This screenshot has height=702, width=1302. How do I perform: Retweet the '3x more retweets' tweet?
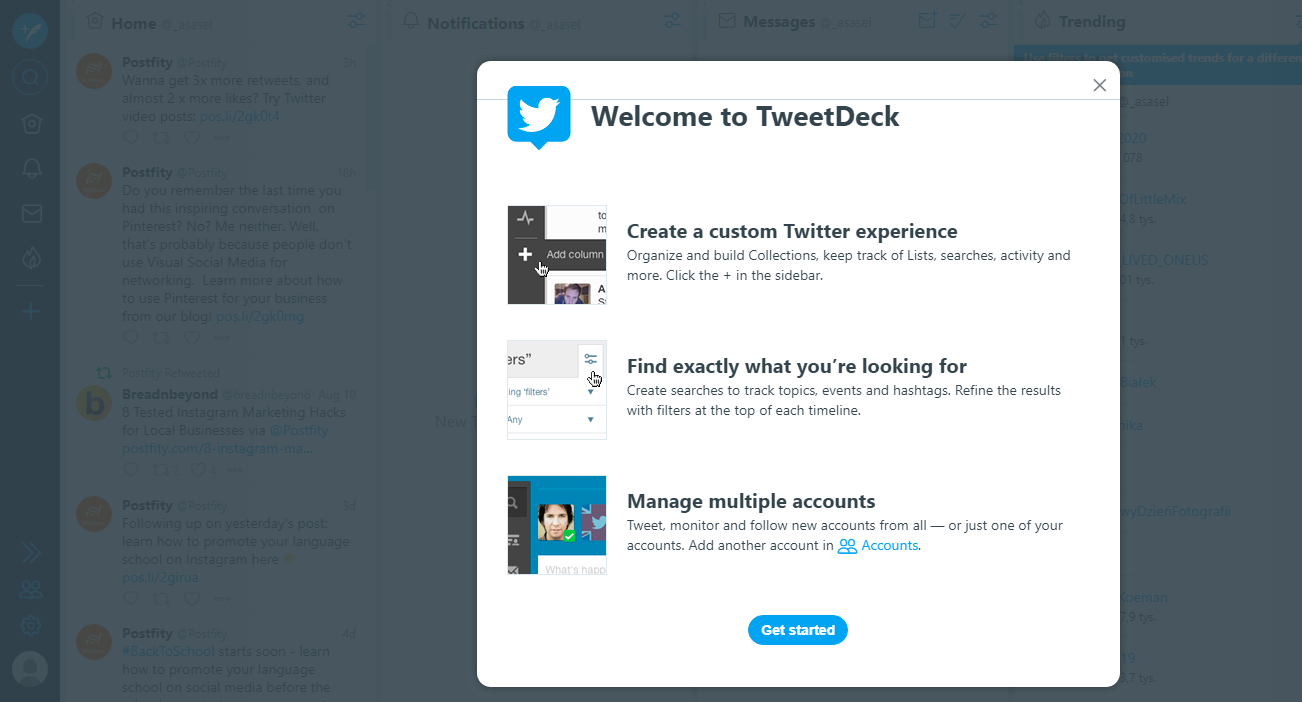[161, 137]
